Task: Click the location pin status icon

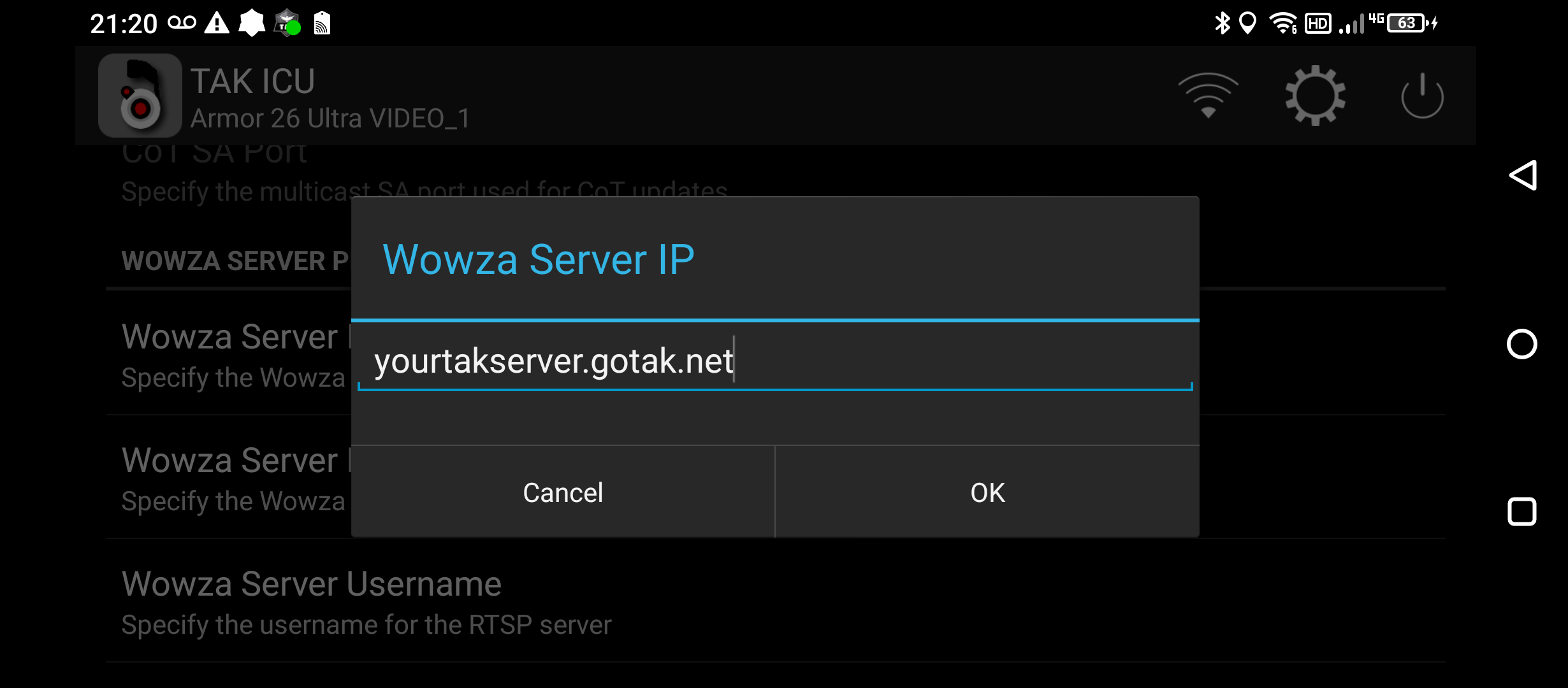Action: coord(1247,24)
